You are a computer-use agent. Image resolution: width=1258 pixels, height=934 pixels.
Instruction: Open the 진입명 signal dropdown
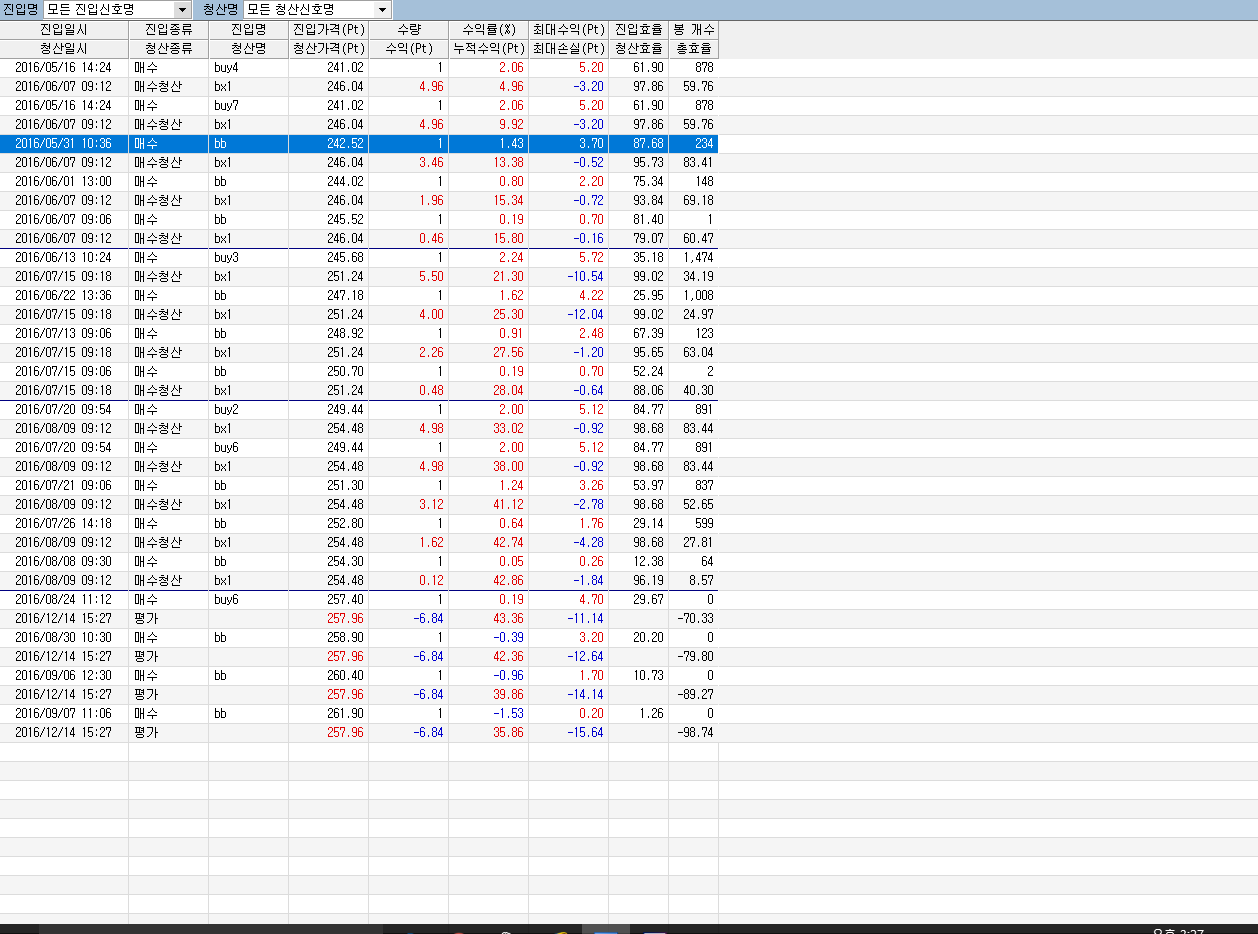click(x=116, y=9)
